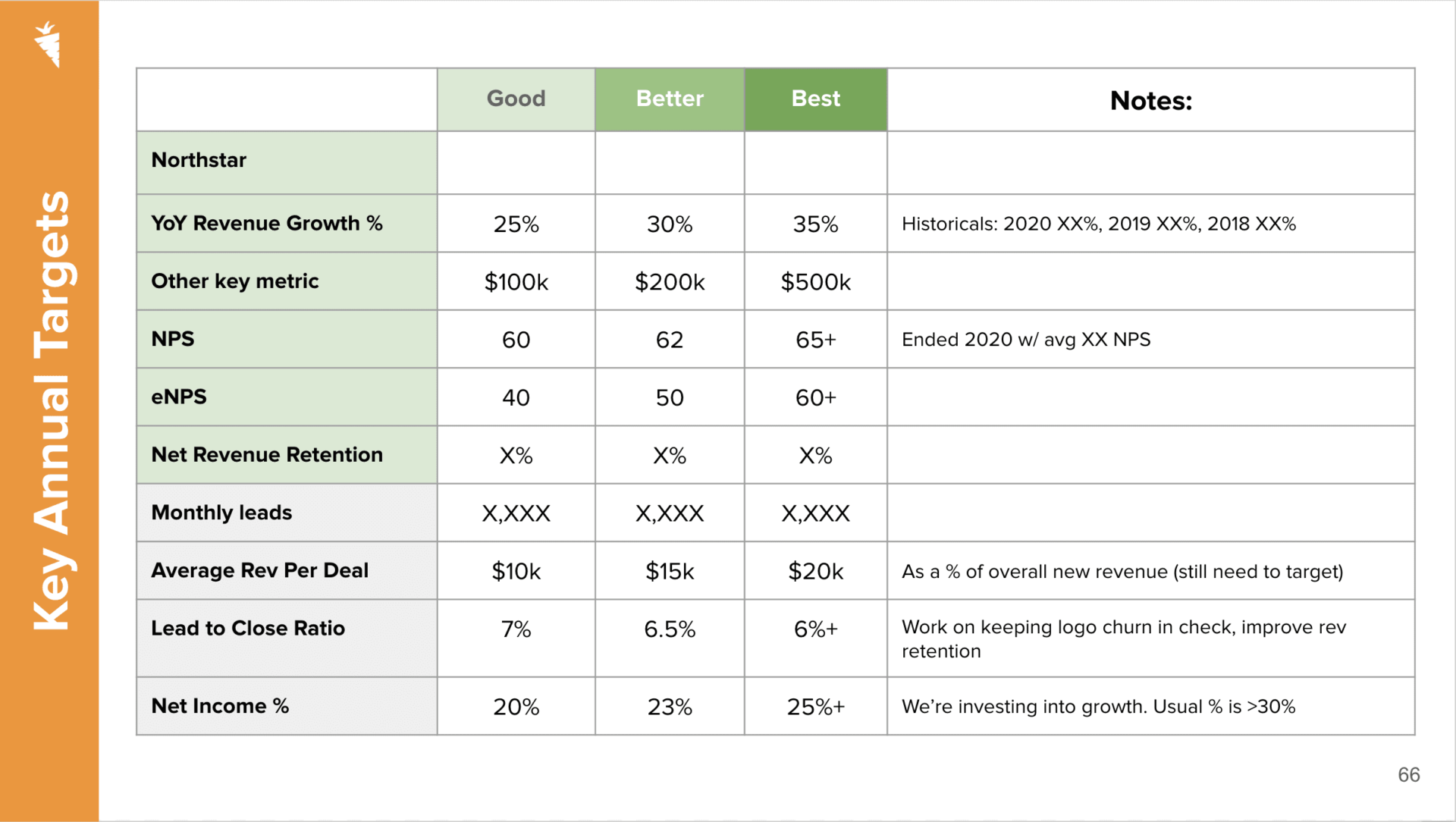Select the investing into growth note
The image size is (1456, 822).
[1098, 707]
